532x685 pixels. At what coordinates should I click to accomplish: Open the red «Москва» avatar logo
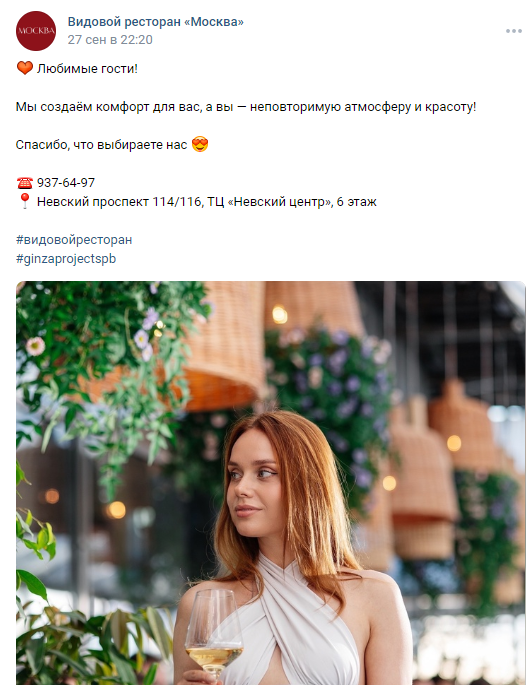(x=36, y=31)
